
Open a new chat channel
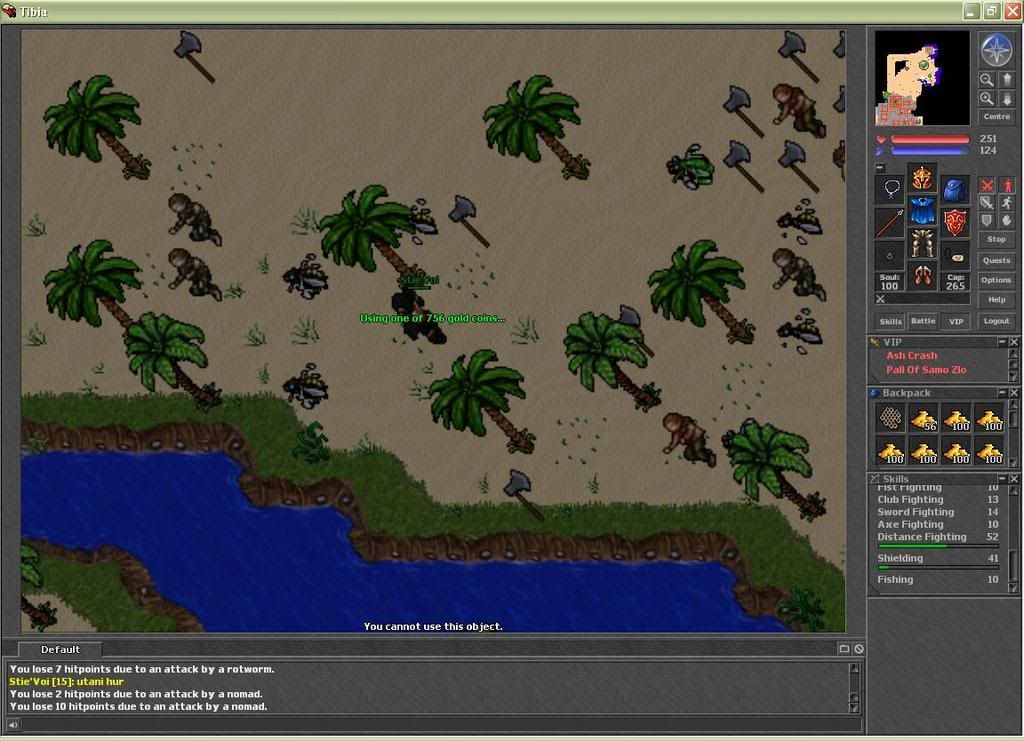(844, 649)
